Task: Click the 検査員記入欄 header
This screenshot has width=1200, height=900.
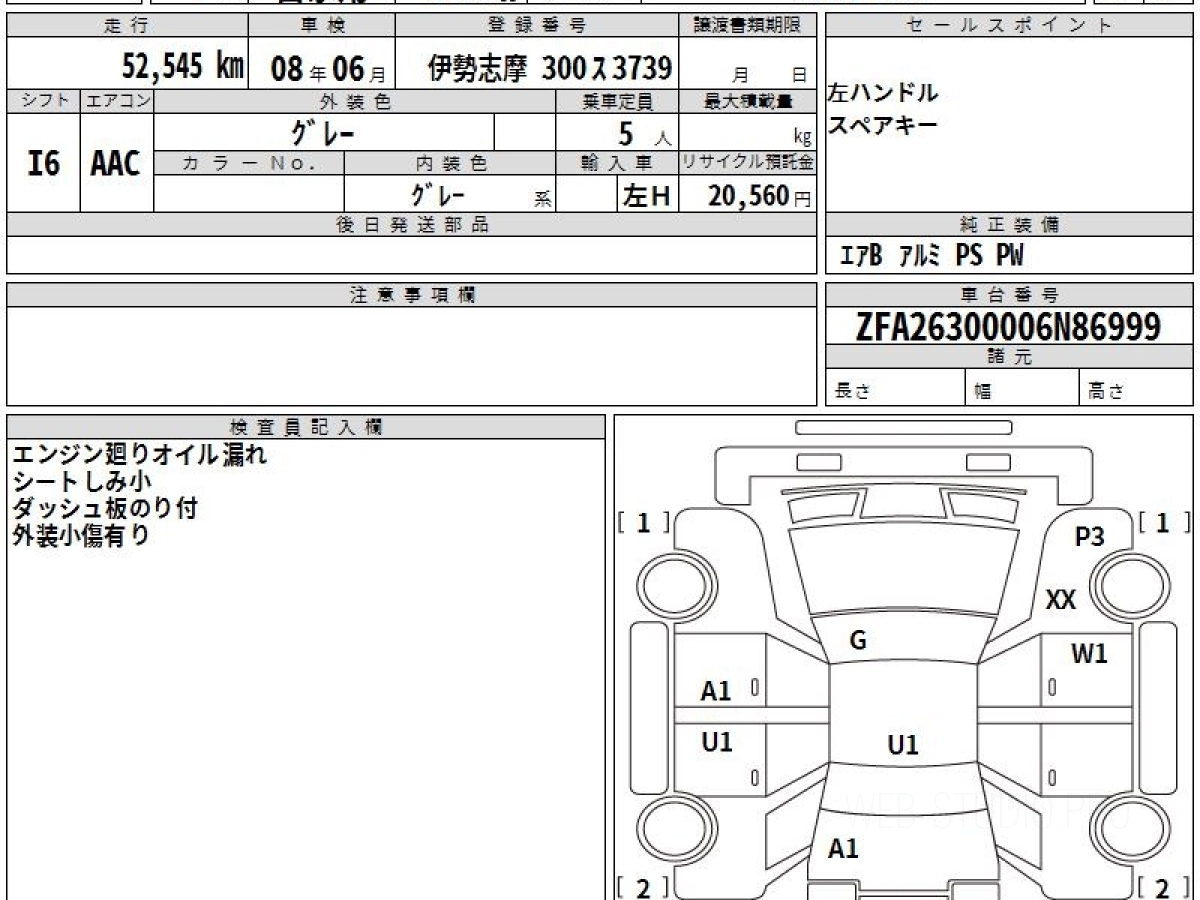Action: pos(305,427)
